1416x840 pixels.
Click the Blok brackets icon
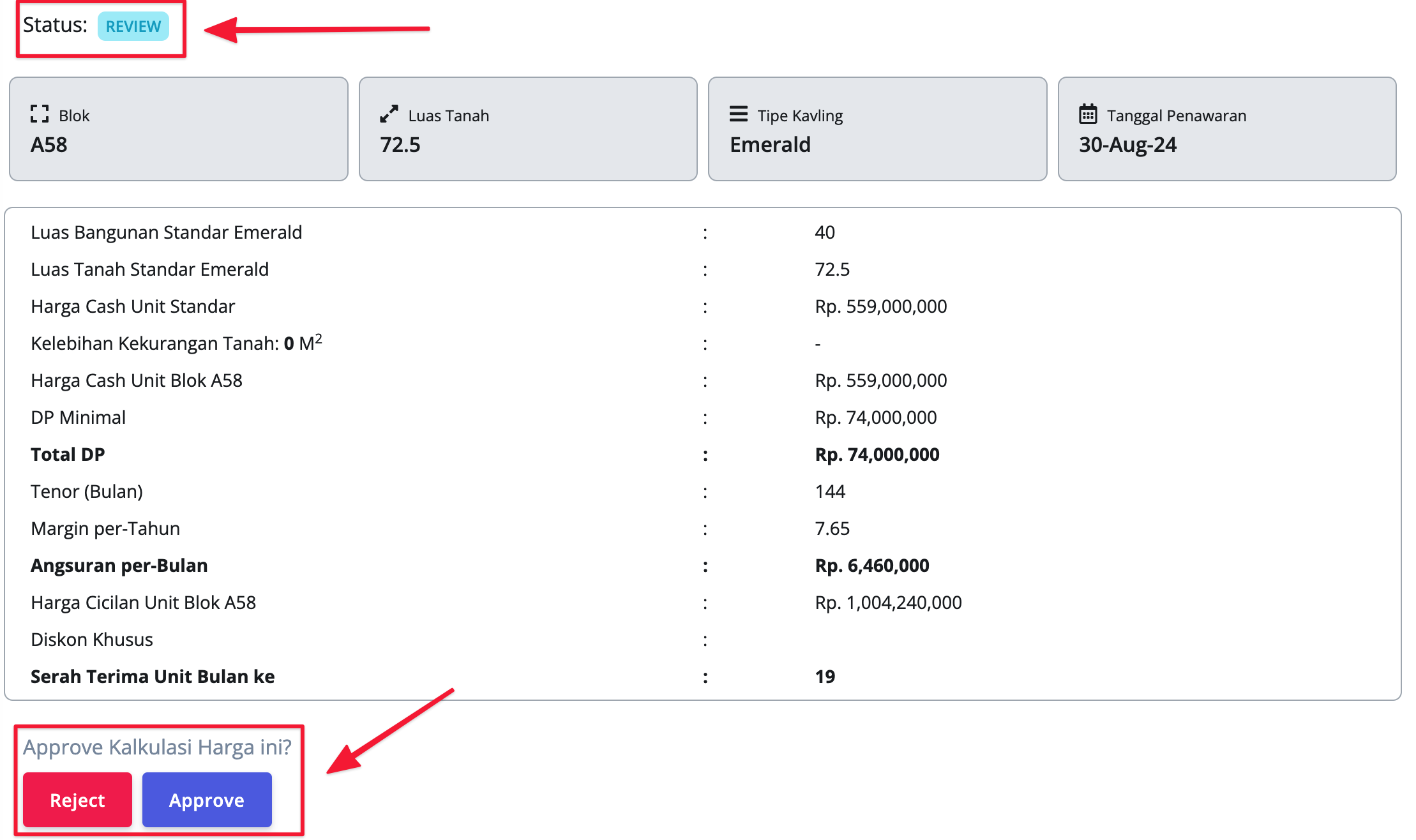pos(40,114)
